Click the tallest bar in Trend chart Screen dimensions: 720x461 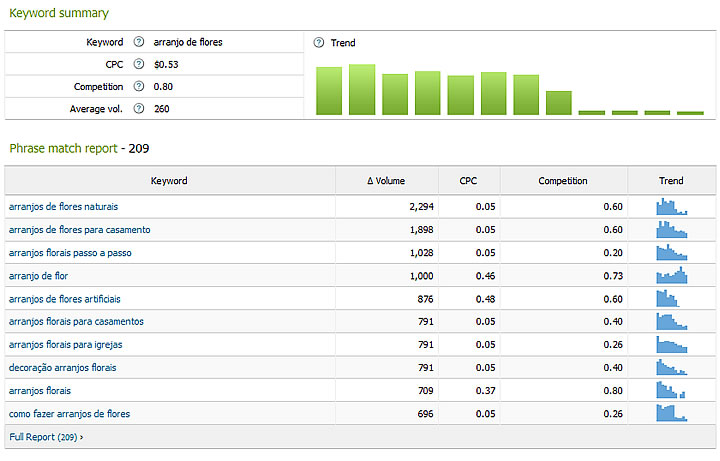coord(361,90)
